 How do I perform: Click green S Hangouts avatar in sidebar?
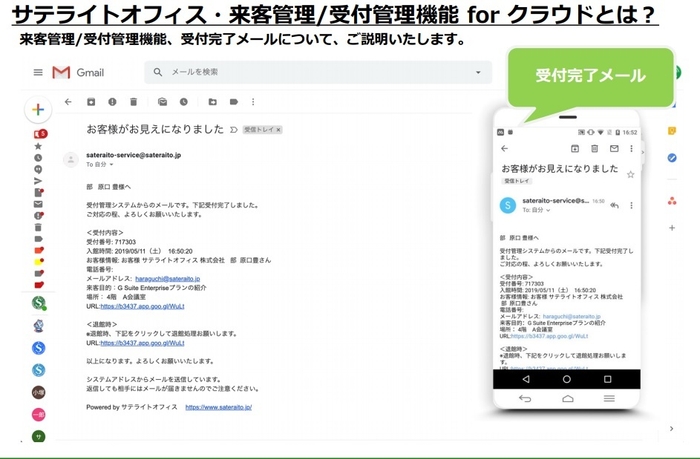tap(39, 303)
